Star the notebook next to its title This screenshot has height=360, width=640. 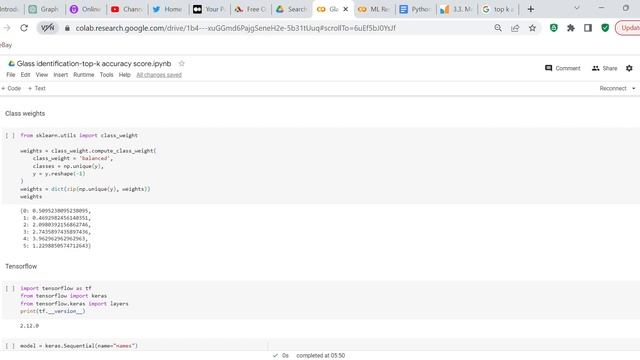point(182,63)
